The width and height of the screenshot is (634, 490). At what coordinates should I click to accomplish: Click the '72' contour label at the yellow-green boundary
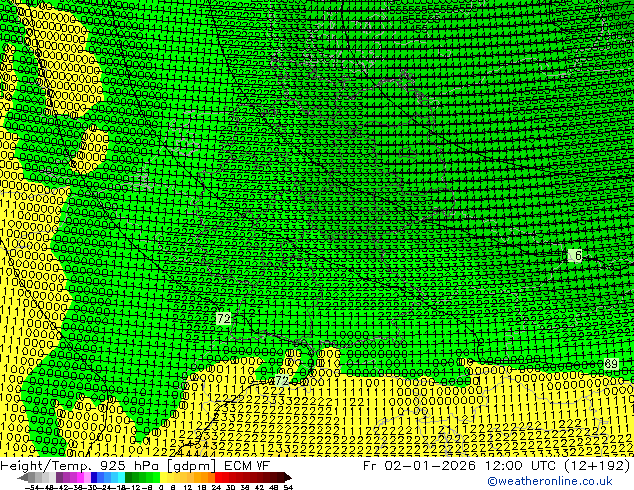point(282,380)
